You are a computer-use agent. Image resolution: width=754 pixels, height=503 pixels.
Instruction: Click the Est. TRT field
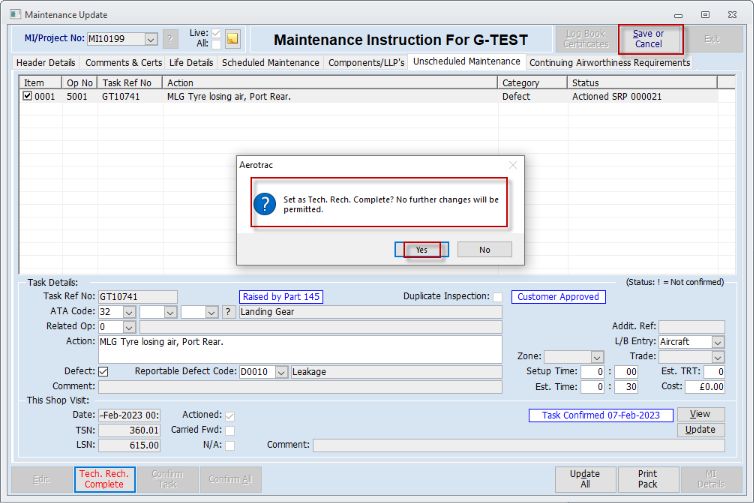[x=714, y=372]
